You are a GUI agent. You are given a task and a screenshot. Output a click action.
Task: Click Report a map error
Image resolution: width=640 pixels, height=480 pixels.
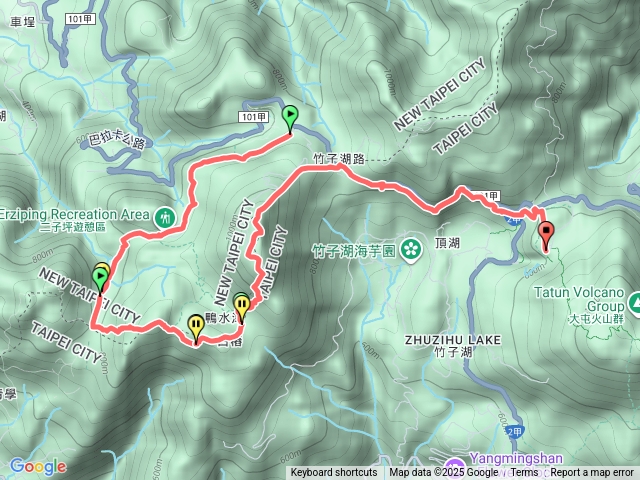591,473
